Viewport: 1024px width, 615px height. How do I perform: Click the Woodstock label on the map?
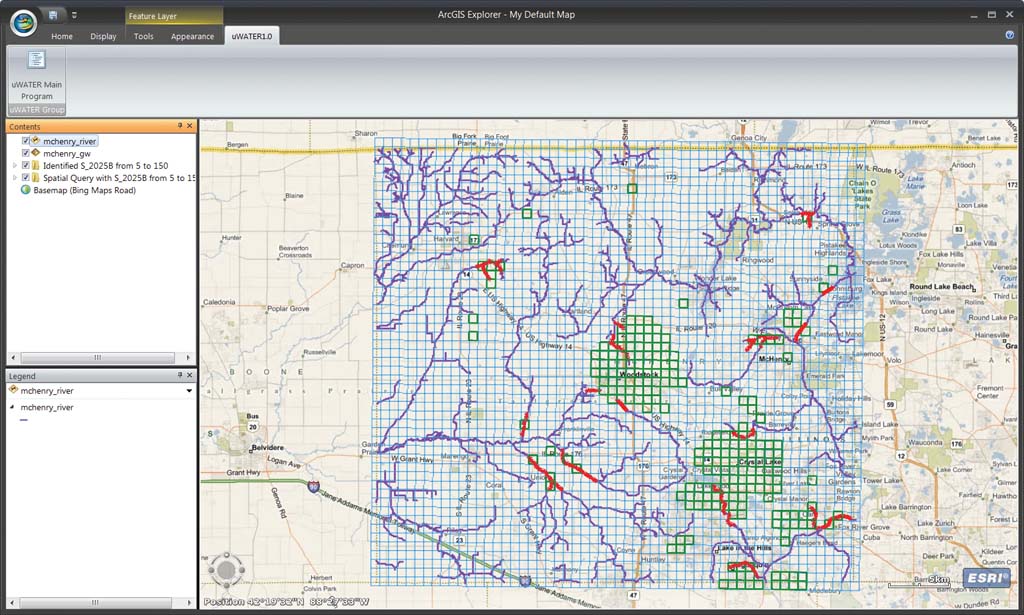pos(639,375)
